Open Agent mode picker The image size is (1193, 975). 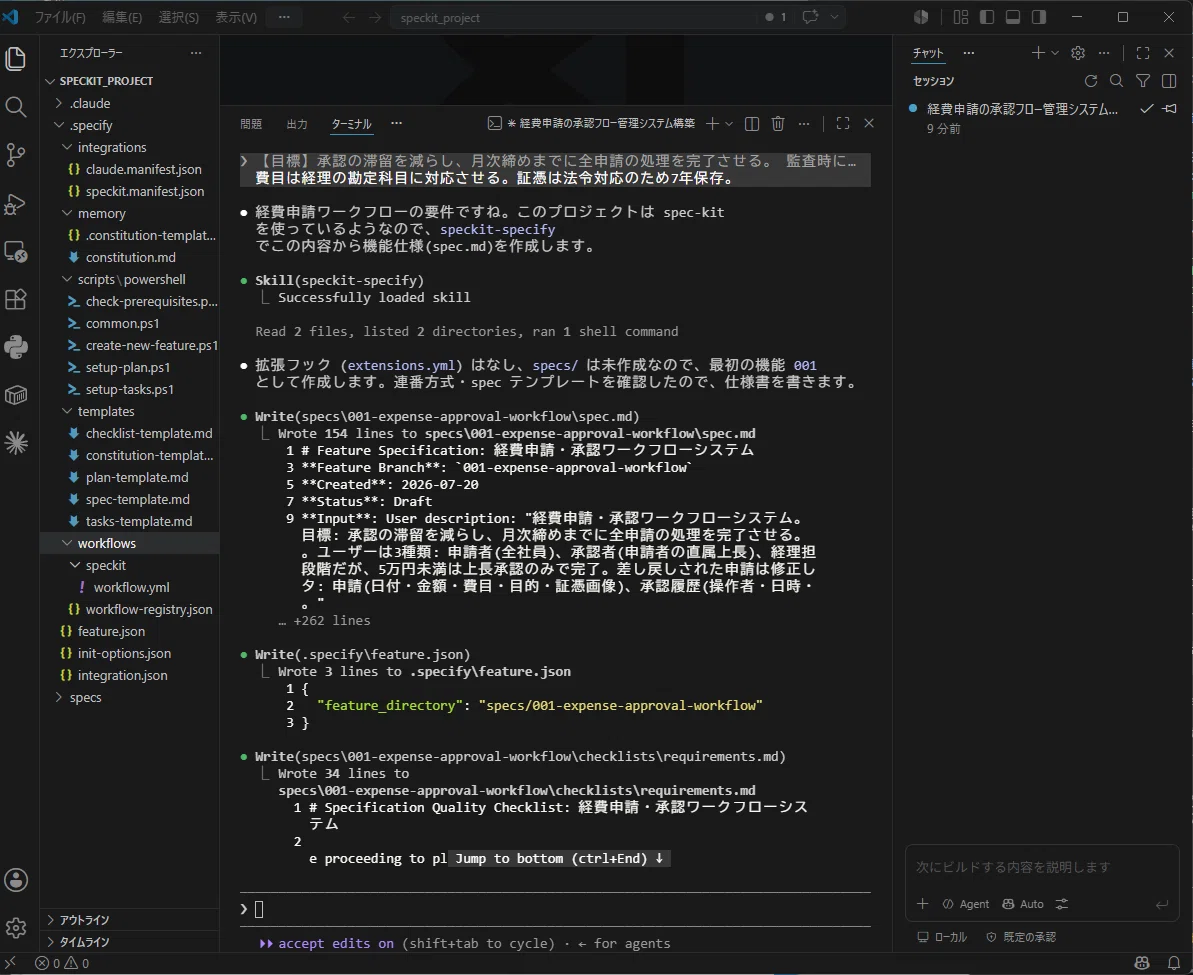point(966,903)
